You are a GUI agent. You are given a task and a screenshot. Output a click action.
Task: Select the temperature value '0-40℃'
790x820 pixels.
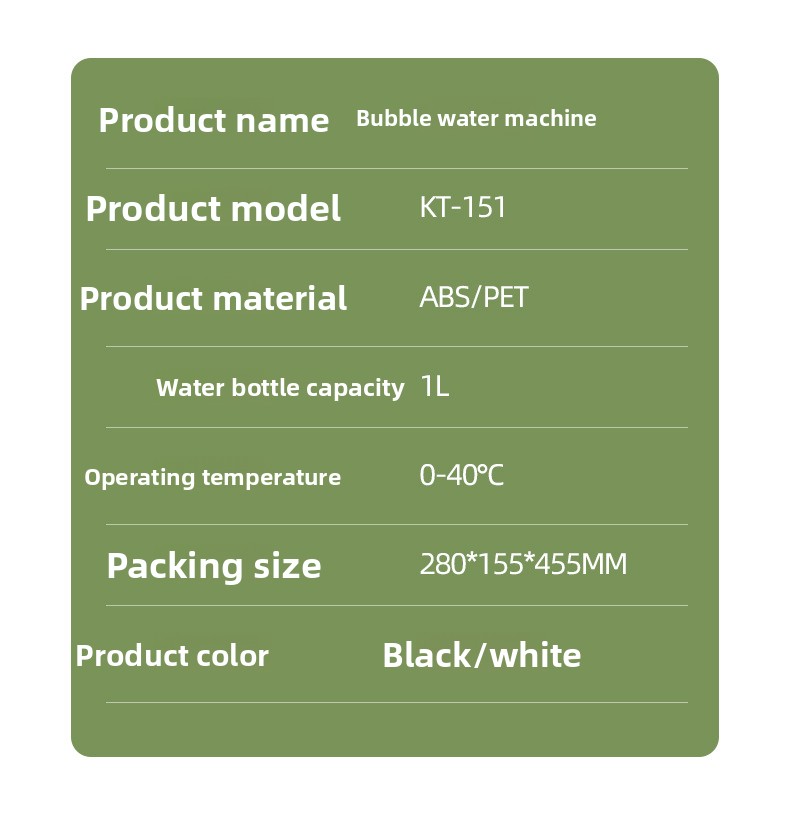462,475
